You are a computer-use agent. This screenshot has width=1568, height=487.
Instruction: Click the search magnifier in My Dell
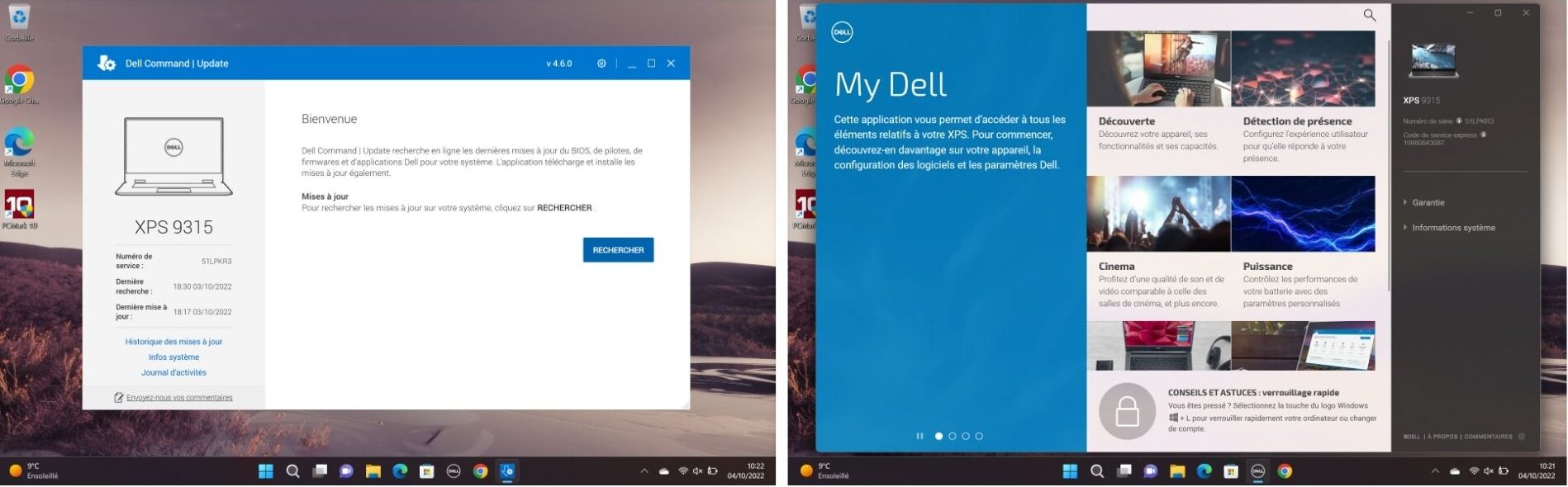(x=1369, y=15)
